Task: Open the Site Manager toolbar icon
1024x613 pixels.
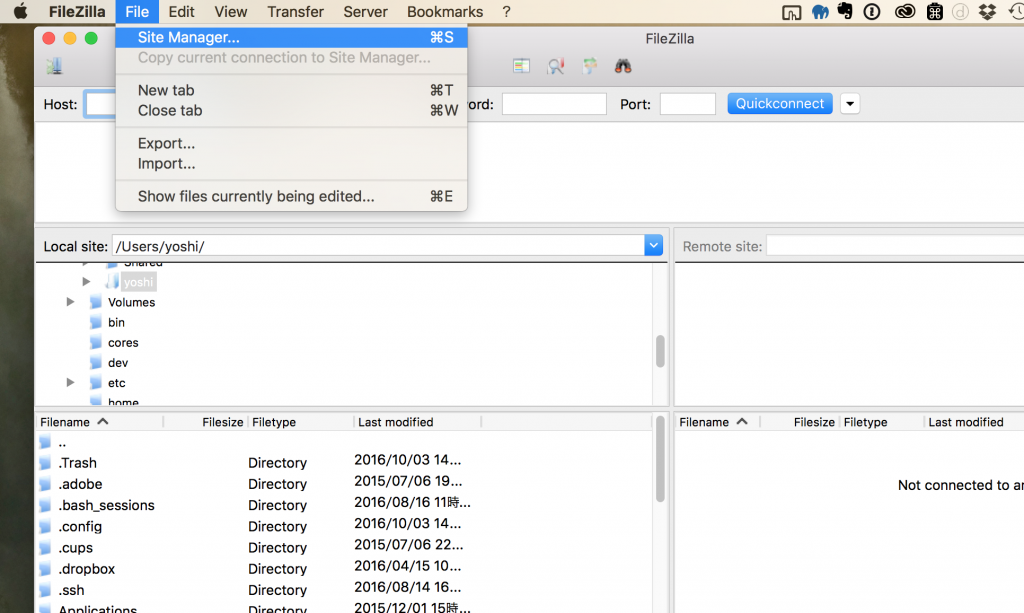Action: click(x=54, y=66)
